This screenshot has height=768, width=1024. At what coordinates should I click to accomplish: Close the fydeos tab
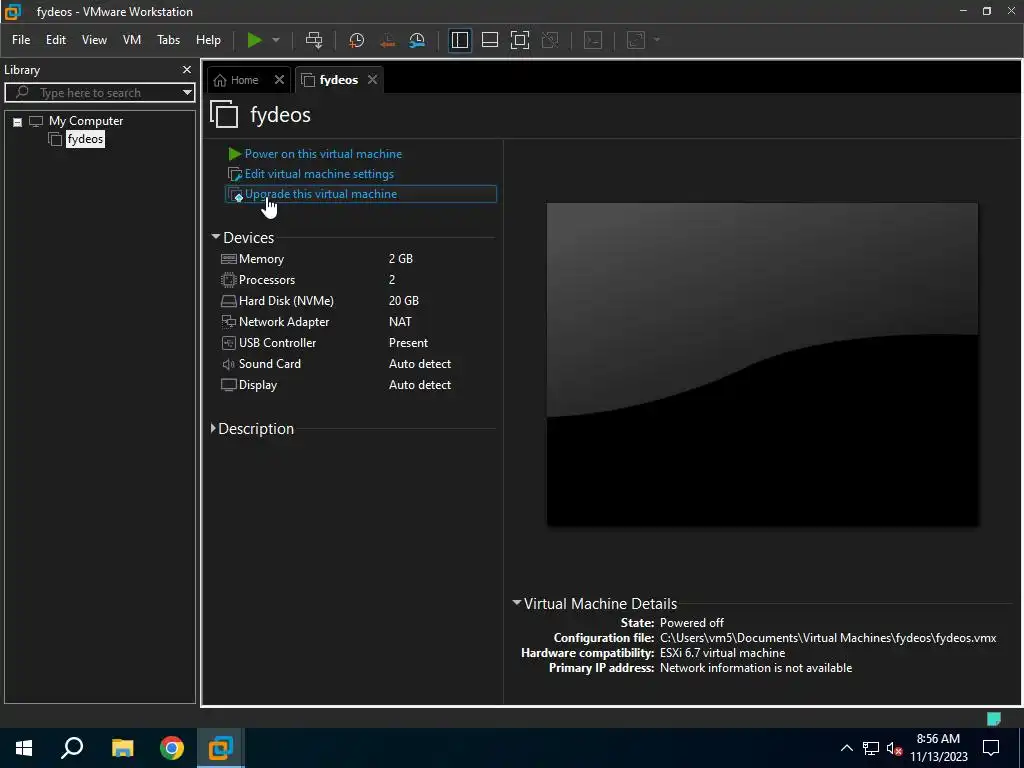click(x=372, y=80)
